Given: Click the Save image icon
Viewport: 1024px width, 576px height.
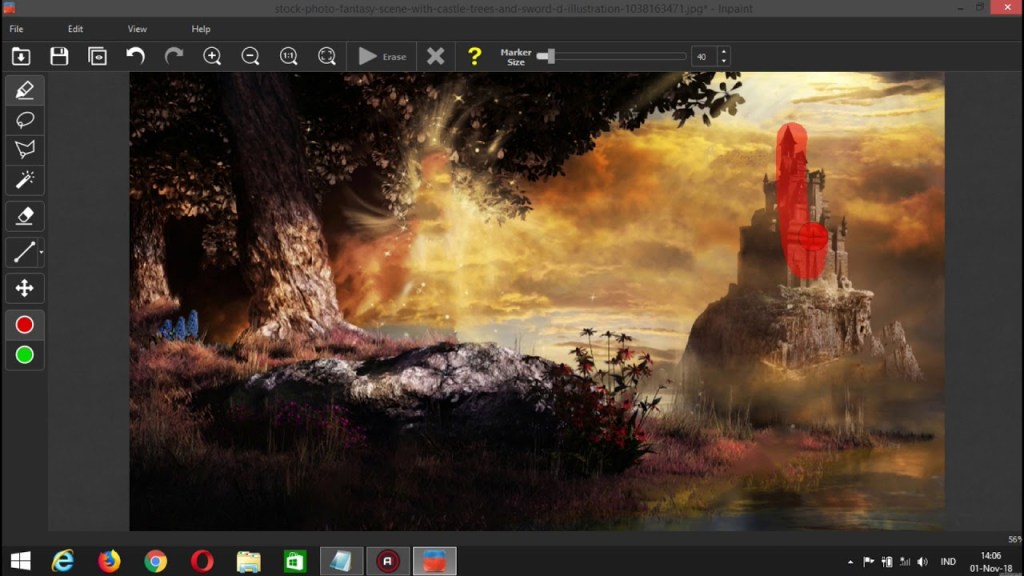Looking at the screenshot, I should click(x=59, y=56).
